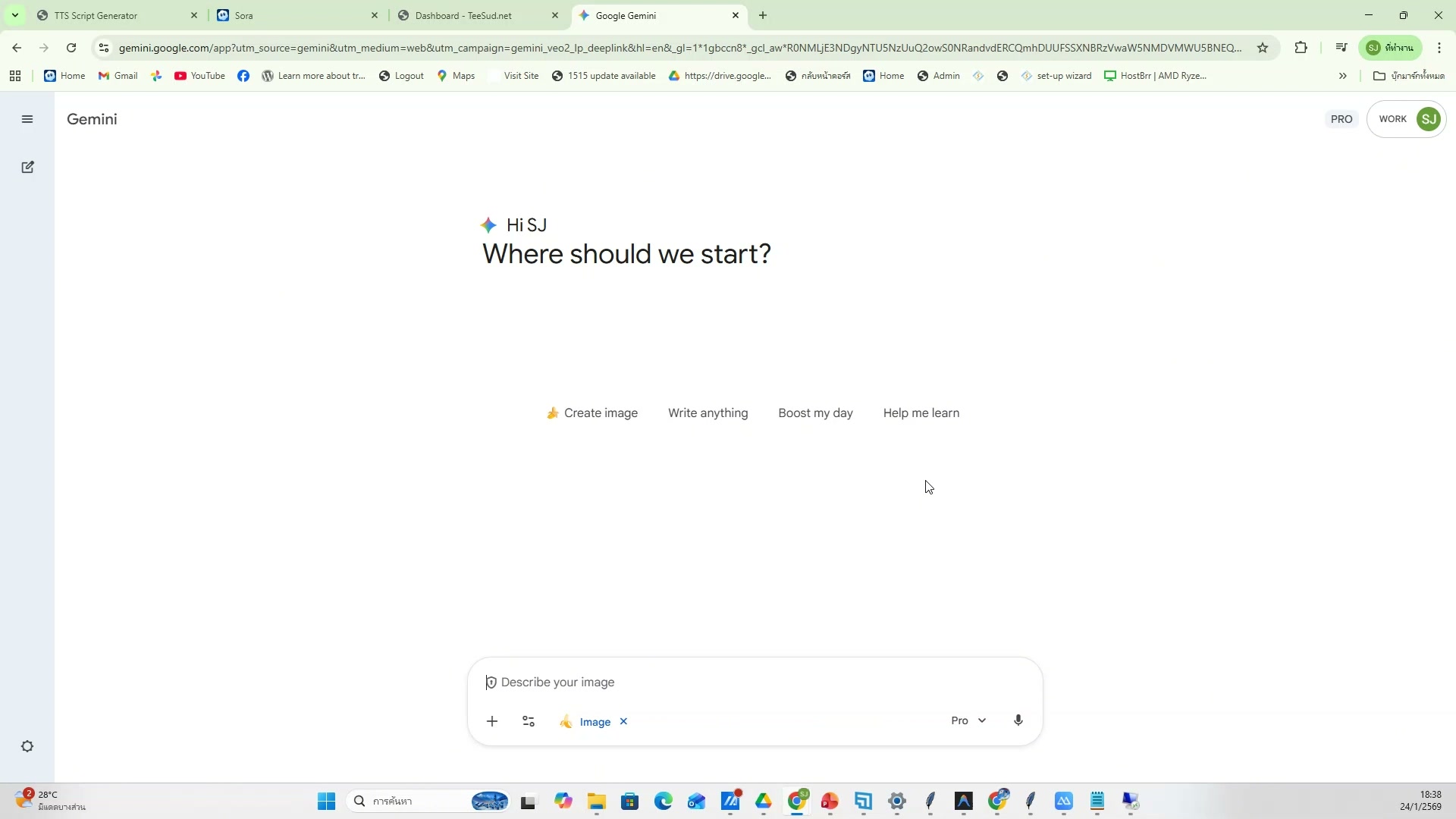Open Chrome extensions puzzle icon
Screen dimensions: 1456x819
click(x=1301, y=48)
